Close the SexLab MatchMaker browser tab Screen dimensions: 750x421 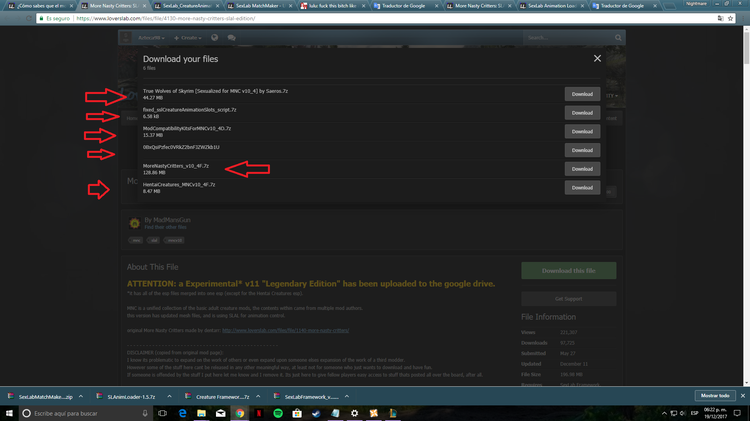[290, 6]
